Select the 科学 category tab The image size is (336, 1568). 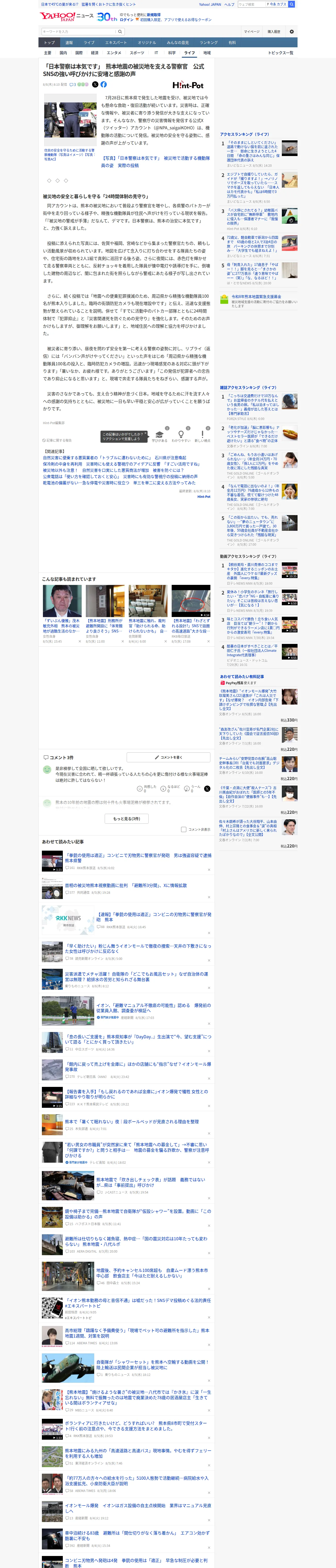click(x=172, y=53)
